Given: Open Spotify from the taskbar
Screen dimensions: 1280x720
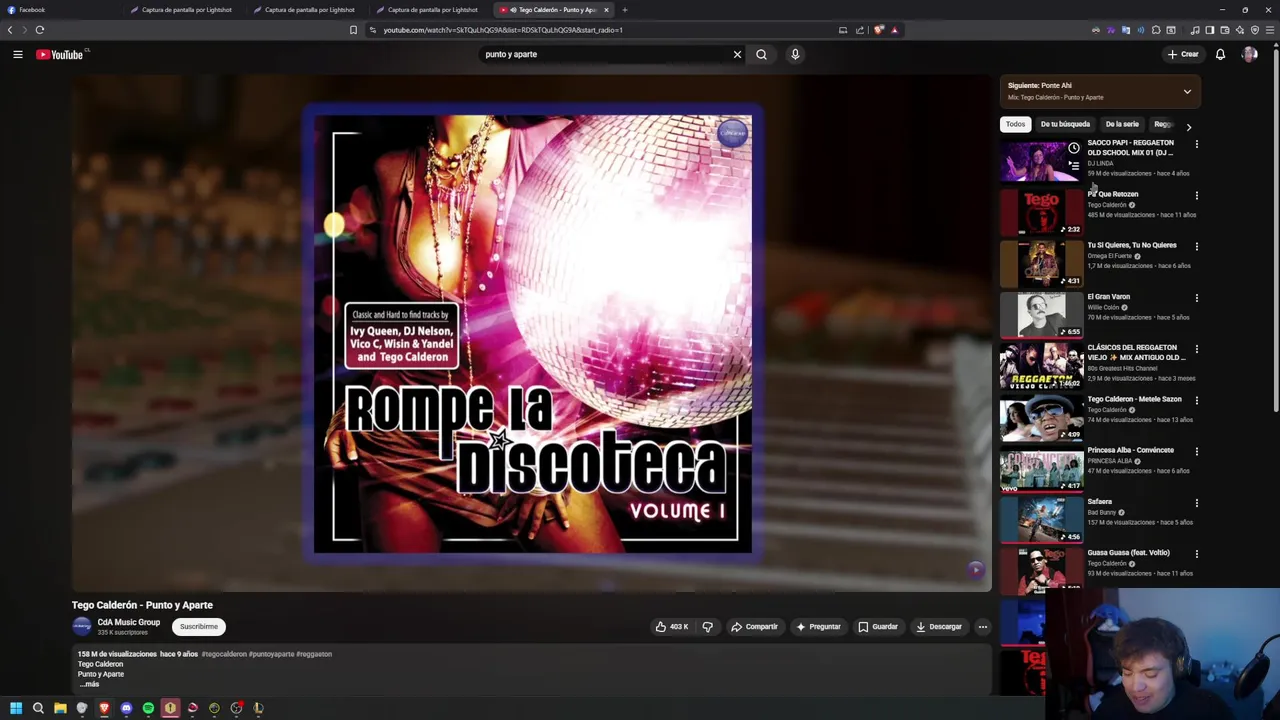Looking at the screenshot, I should (148, 708).
